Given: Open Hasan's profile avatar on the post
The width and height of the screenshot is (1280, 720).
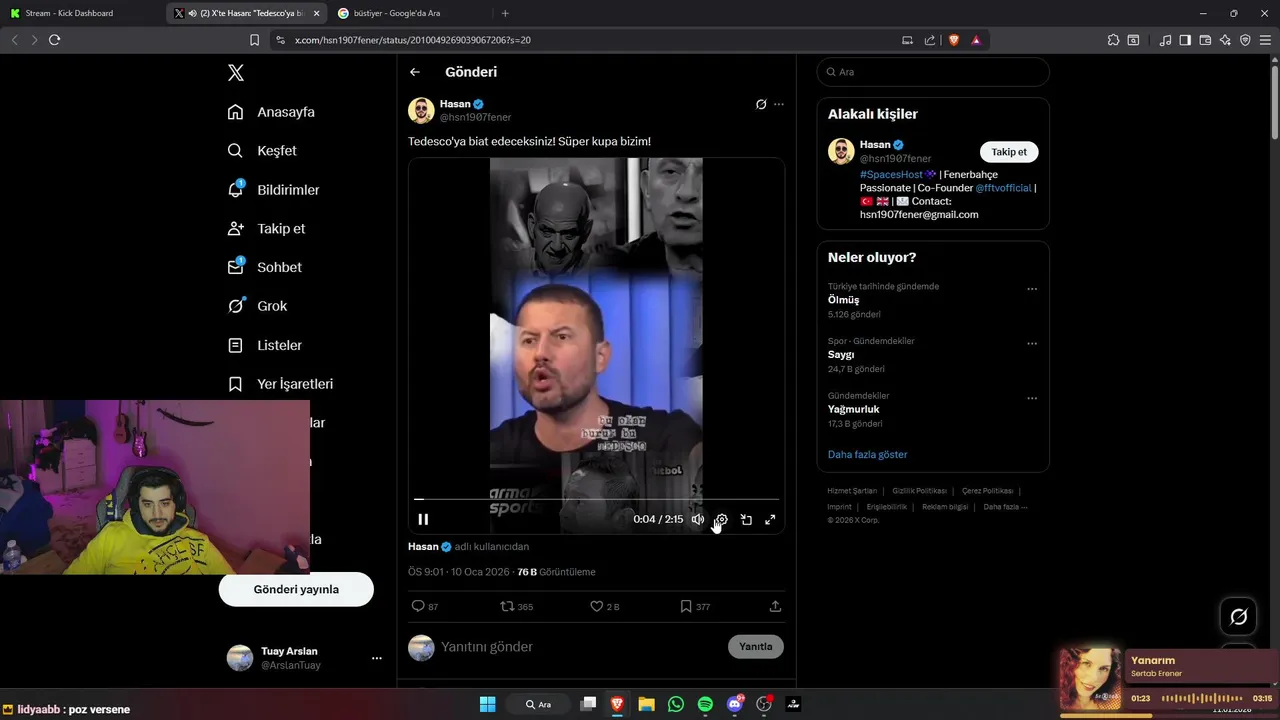Looking at the screenshot, I should [421, 110].
